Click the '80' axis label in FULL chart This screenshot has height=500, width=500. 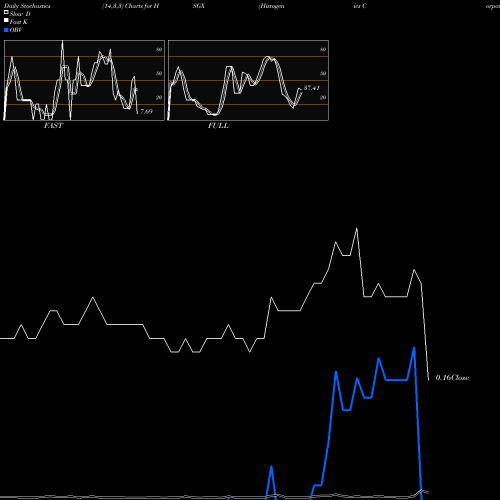323,49
